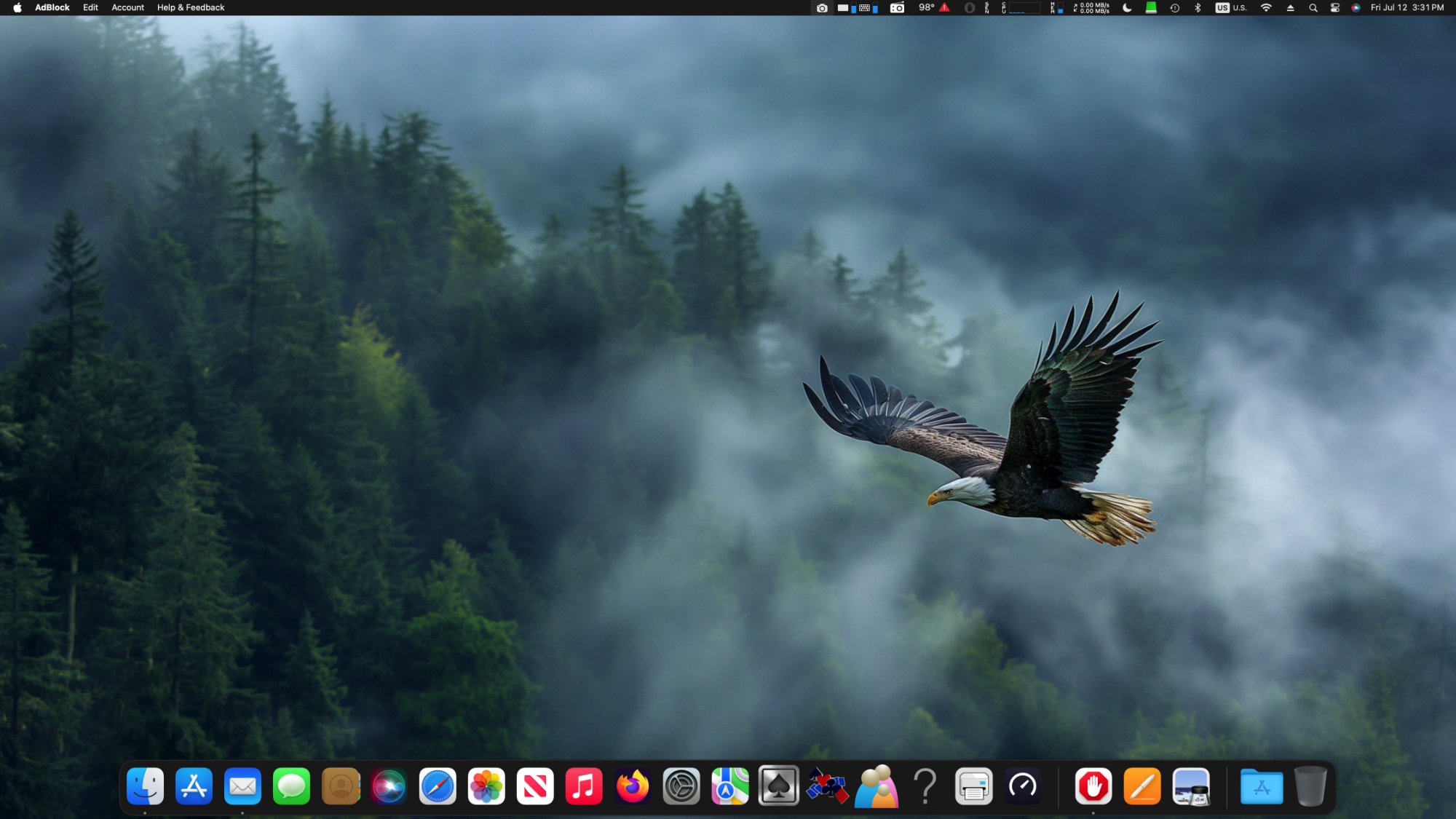
Task: Open Safari from the dock
Action: (438, 786)
